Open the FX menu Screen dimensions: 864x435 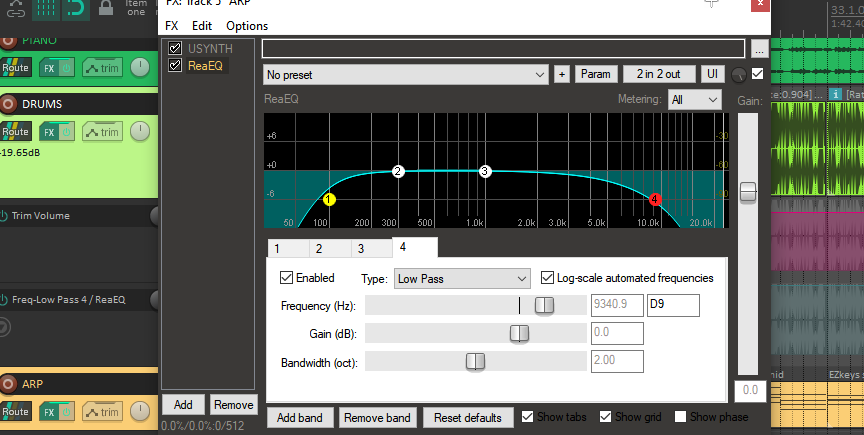point(171,26)
